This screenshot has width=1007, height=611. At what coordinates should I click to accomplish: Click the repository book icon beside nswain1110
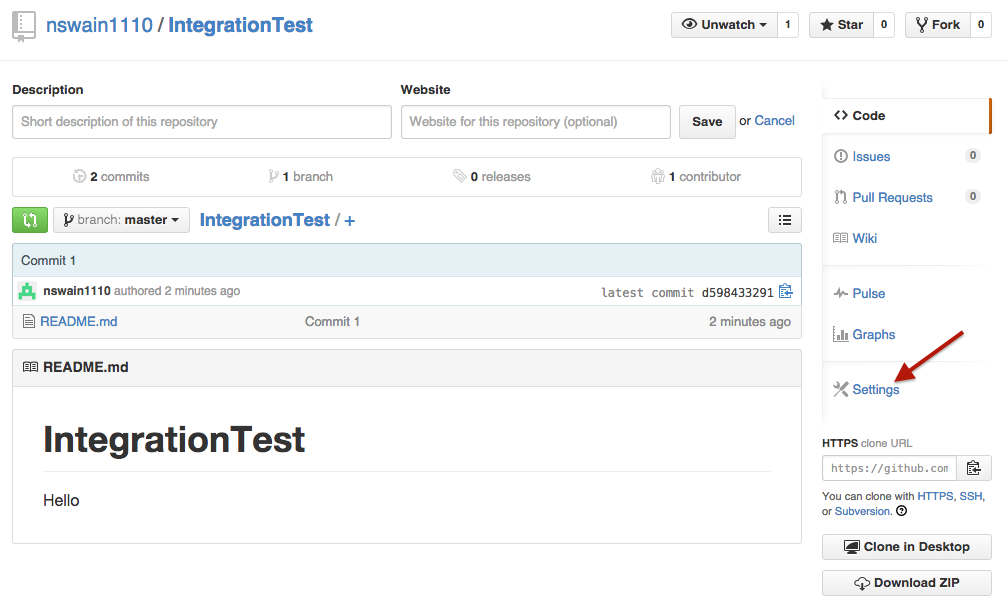pyautogui.click(x=24, y=27)
